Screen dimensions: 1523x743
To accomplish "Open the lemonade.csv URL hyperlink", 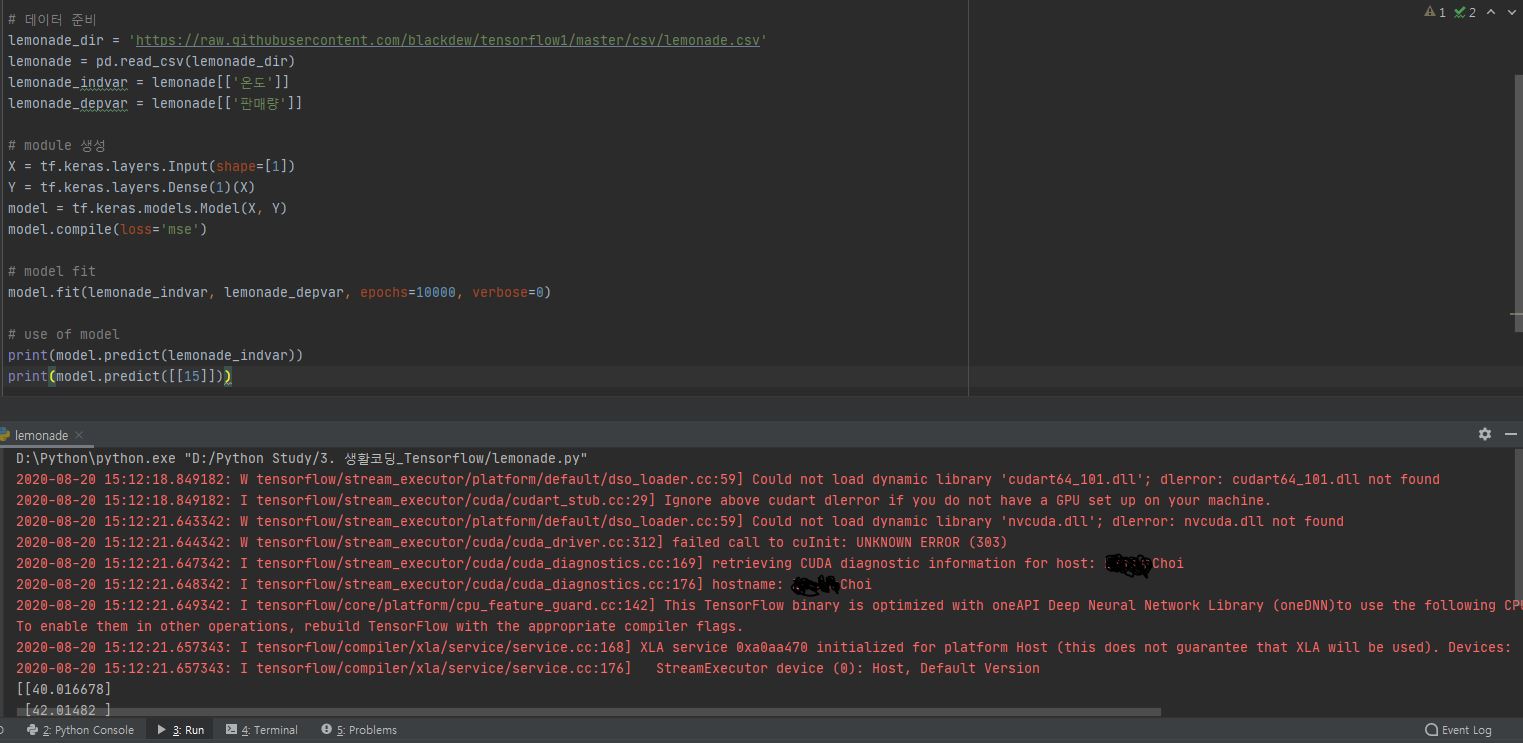I will click(x=448, y=40).
